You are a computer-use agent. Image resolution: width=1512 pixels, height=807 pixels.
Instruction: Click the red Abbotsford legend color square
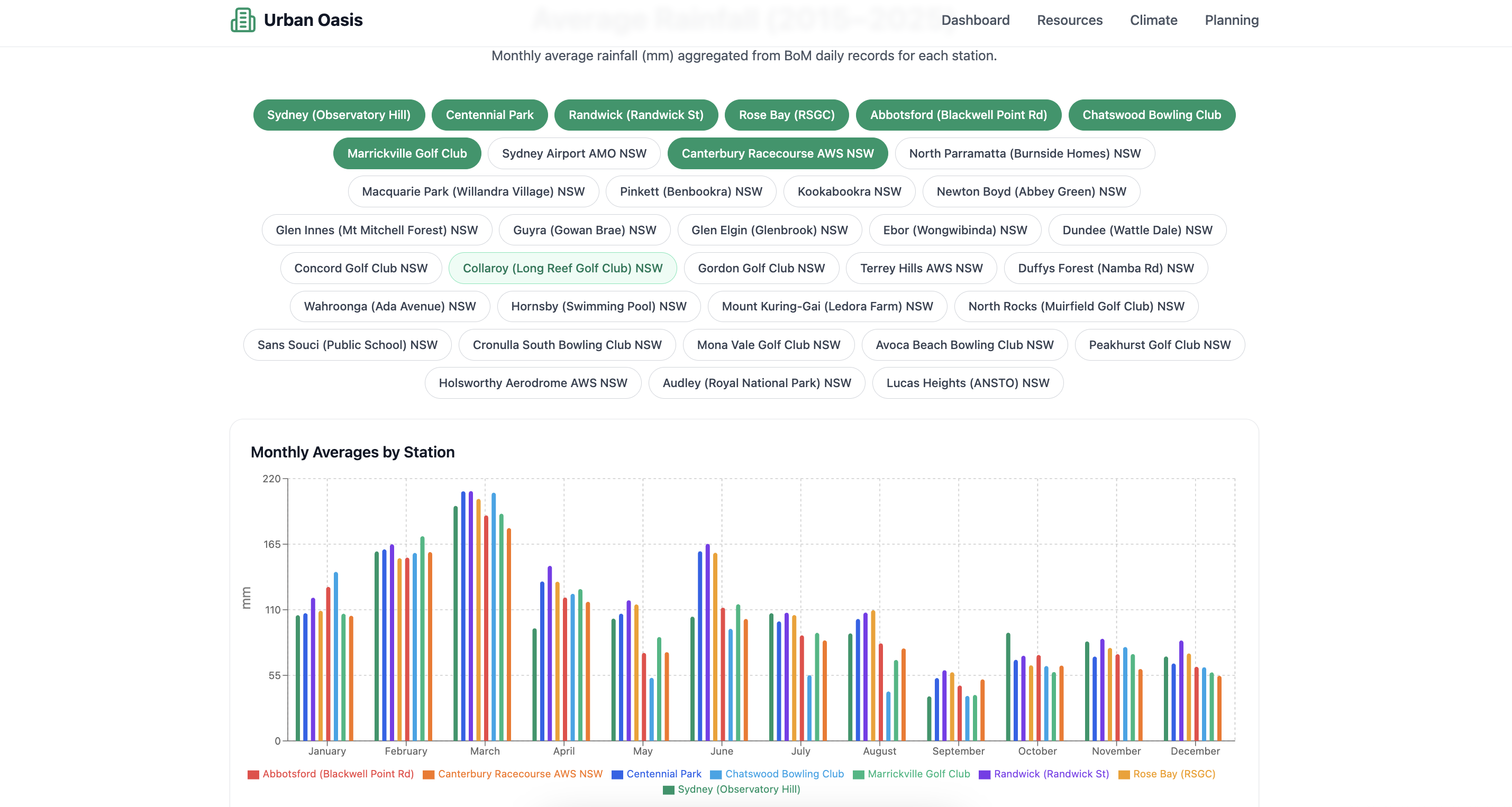click(x=253, y=774)
